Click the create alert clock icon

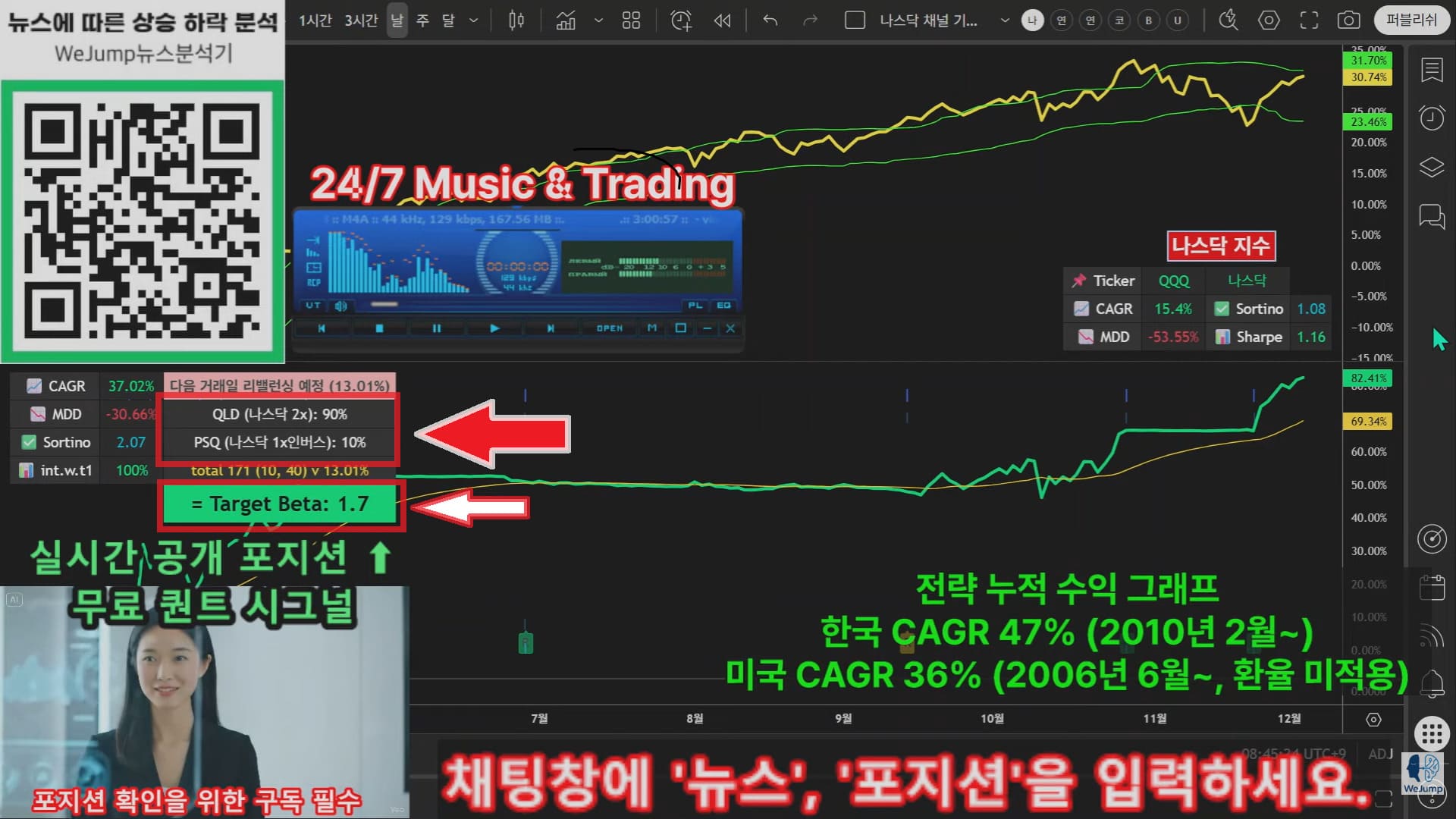pyautogui.click(x=681, y=20)
